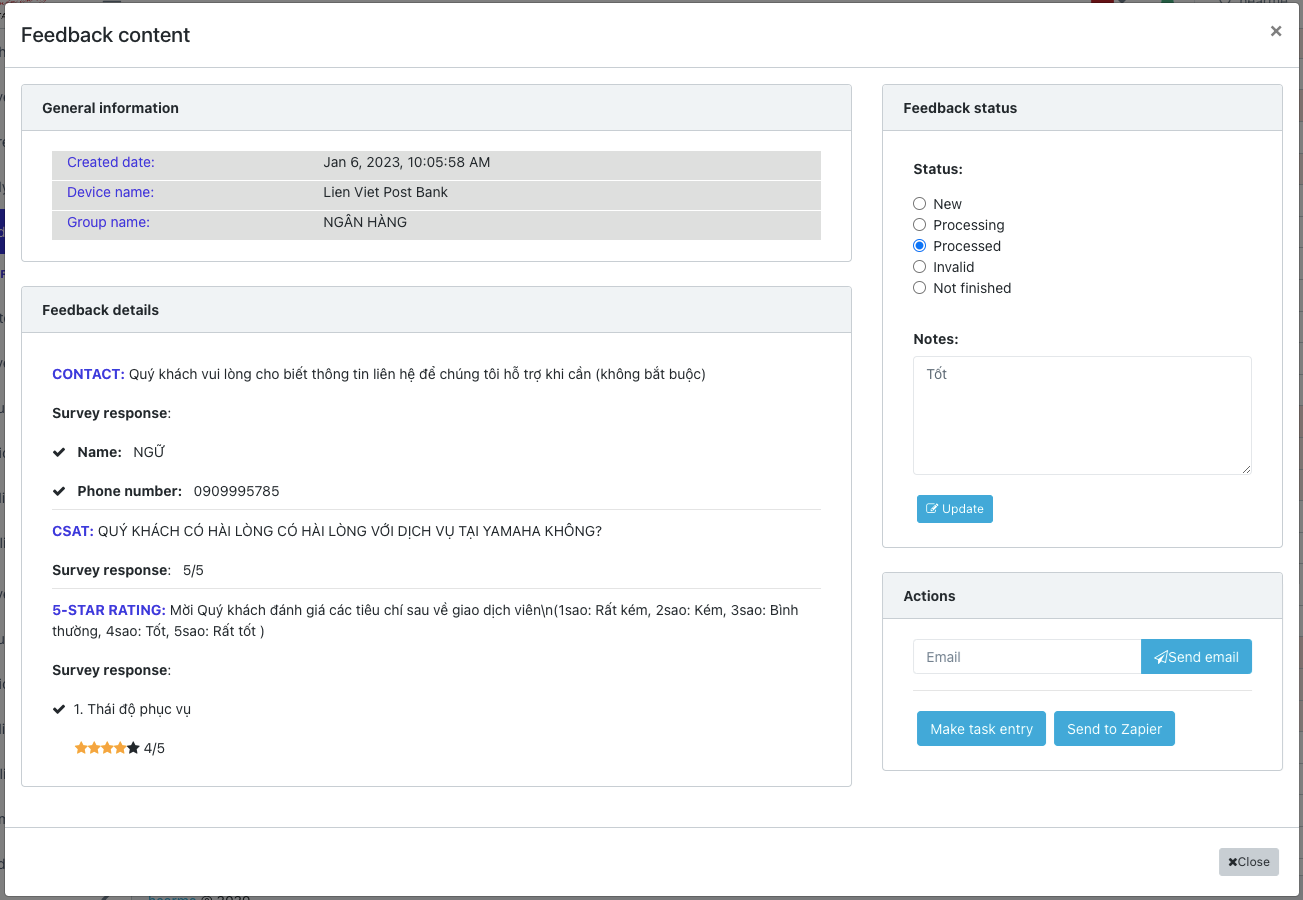Image resolution: width=1303 pixels, height=900 pixels.
Task: Click the Update button
Action: tap(955, 509)
